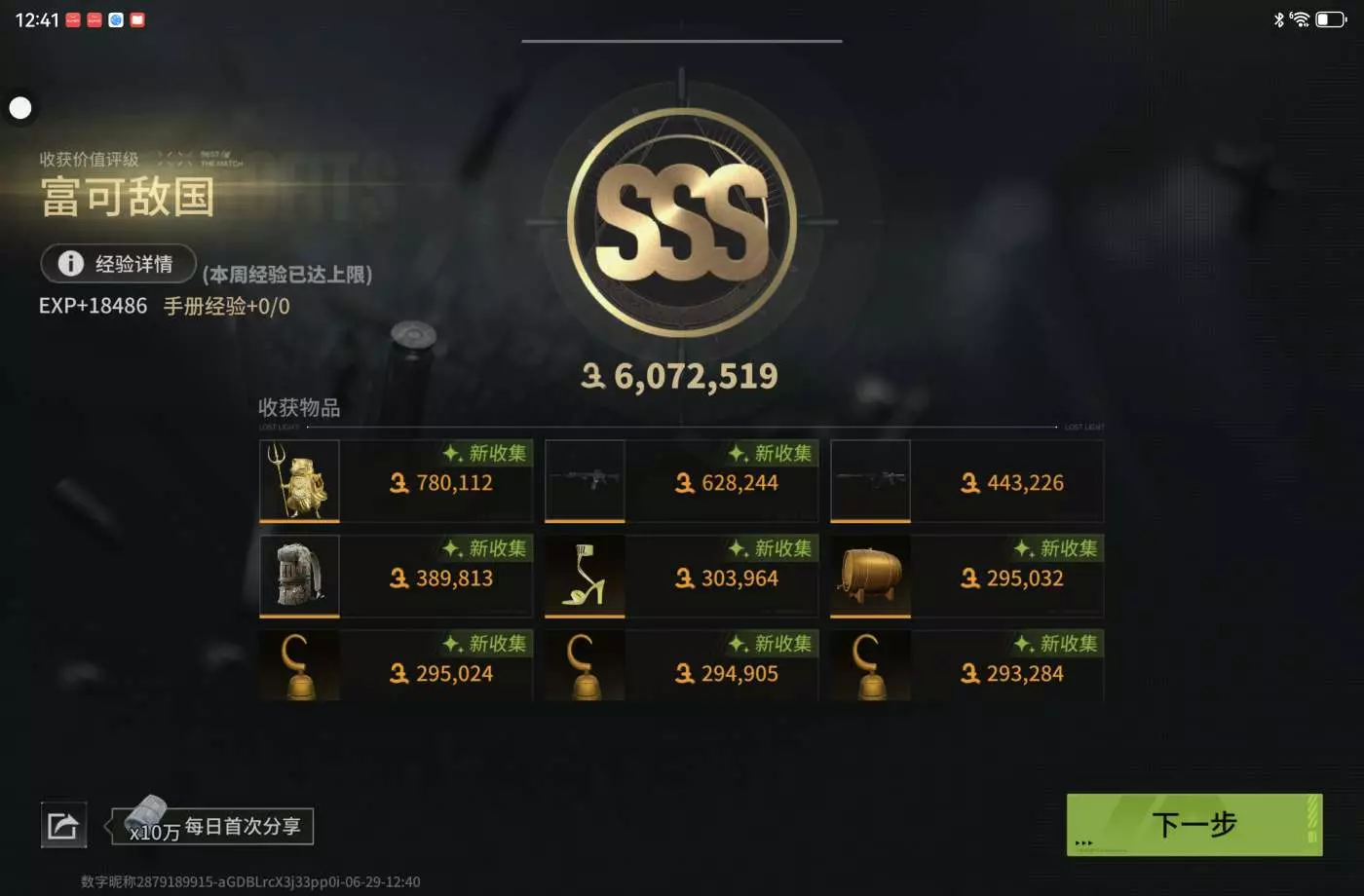Click the share icon at bottom left
This screenshot has height=896, width=1364.
pos(63,826)
